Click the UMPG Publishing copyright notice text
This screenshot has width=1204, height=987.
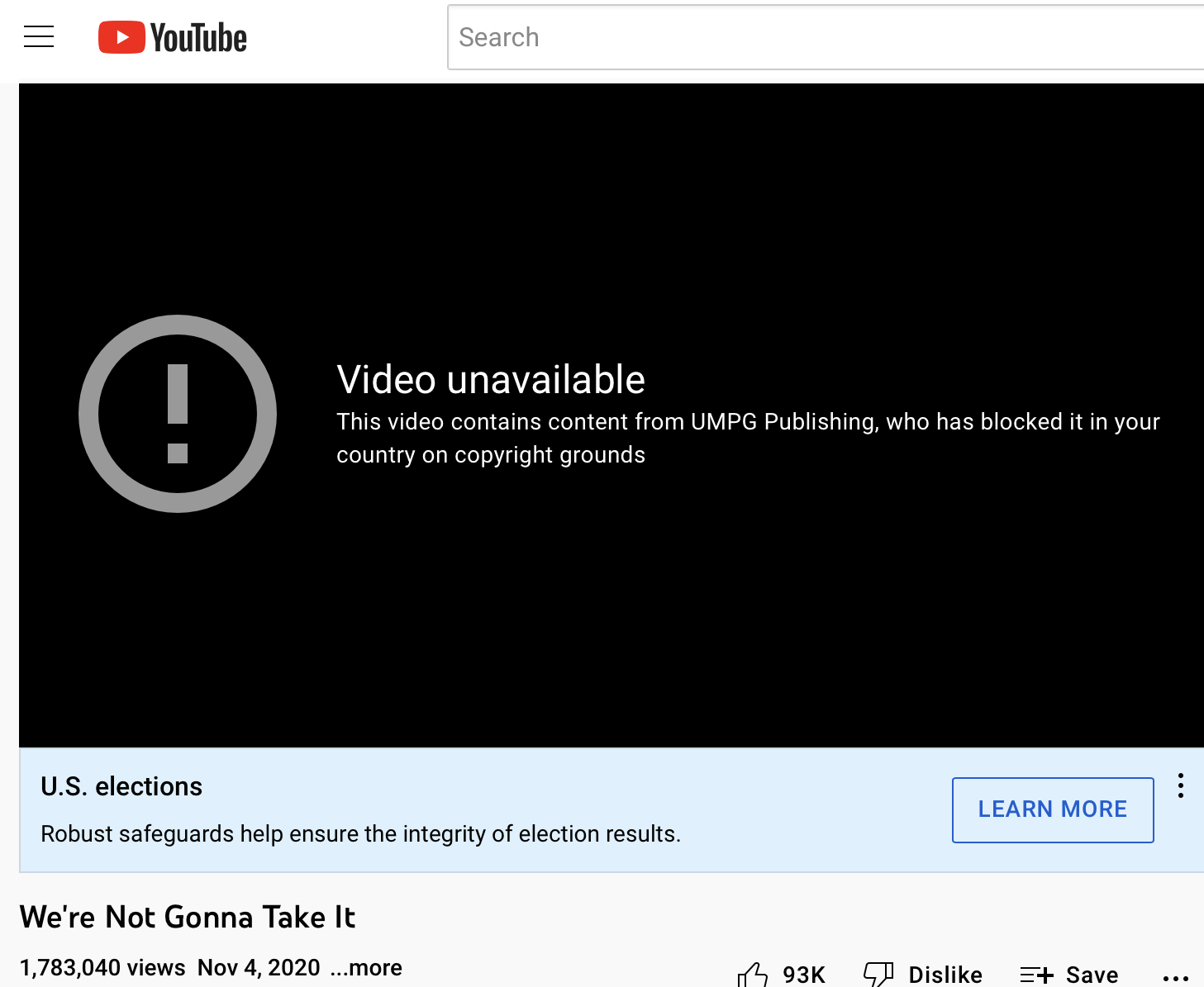(748, 438)
